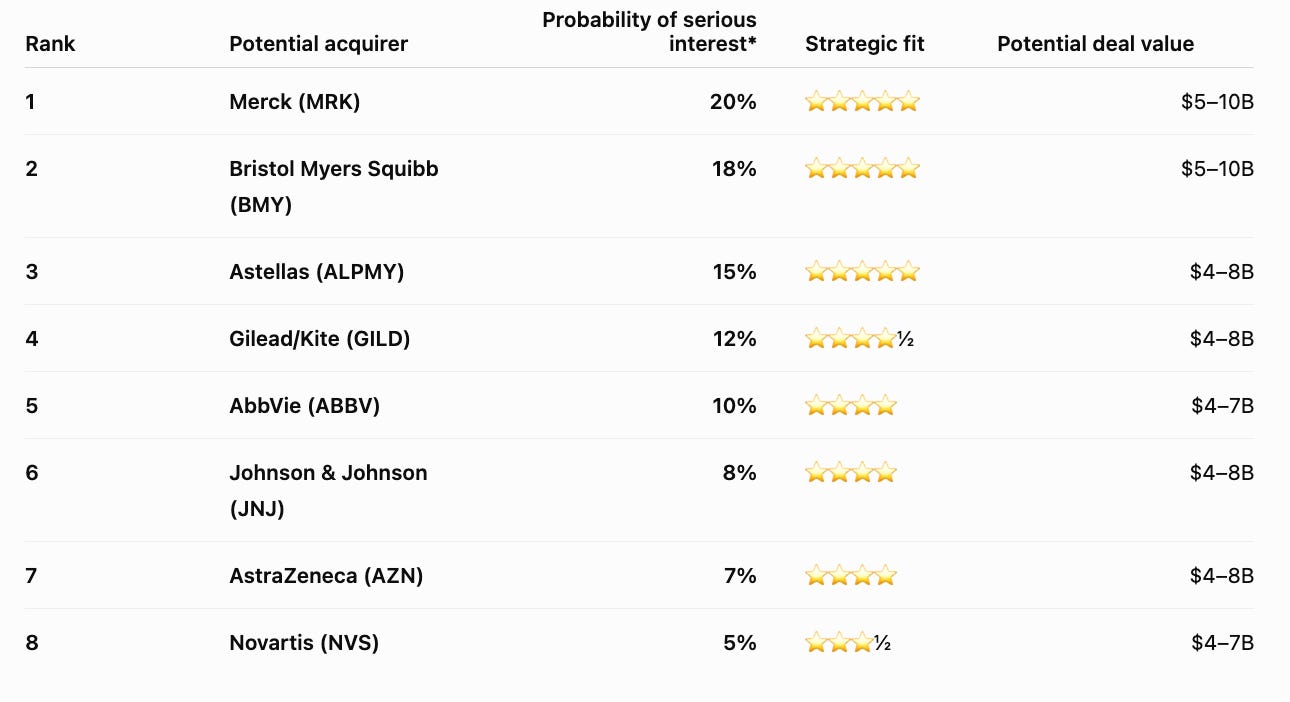Click the Rank column header
The image size is (1290, 702).
point(50,44)
